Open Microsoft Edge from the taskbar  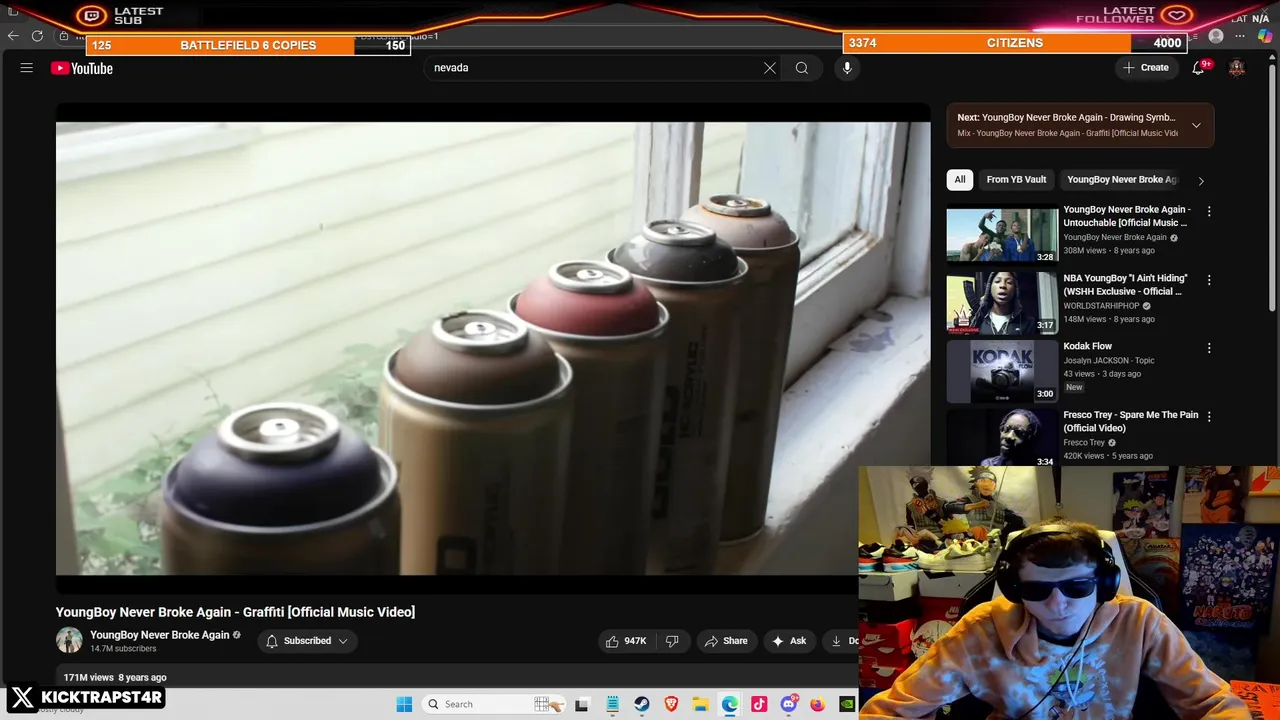click(x=730, y=704)
